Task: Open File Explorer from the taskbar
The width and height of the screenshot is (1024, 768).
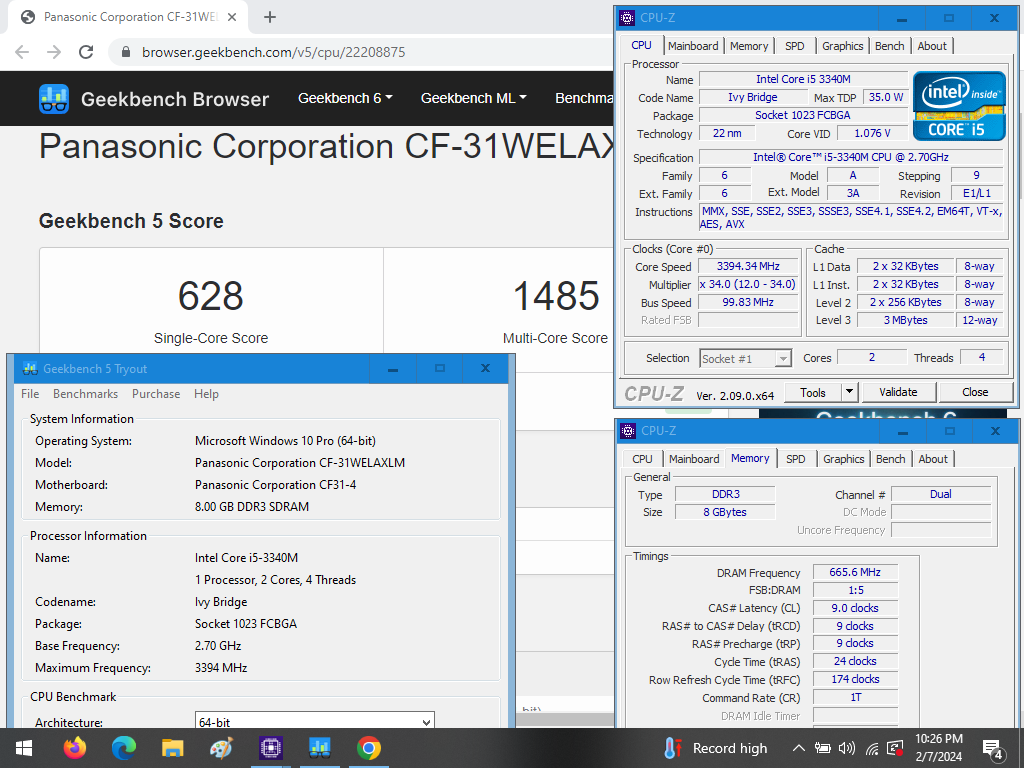Action: pyautogui.click(x=172, y=748)
